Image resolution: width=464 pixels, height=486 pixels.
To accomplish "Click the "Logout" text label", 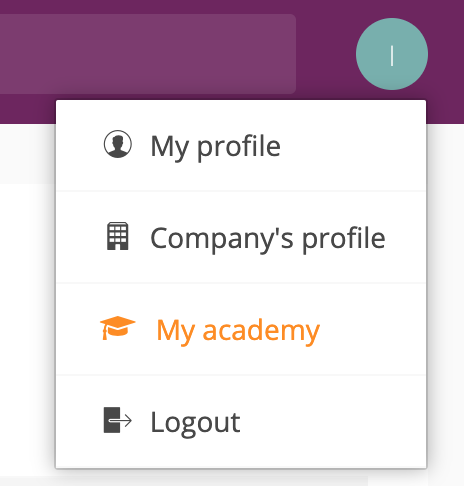I will (195, 422).
